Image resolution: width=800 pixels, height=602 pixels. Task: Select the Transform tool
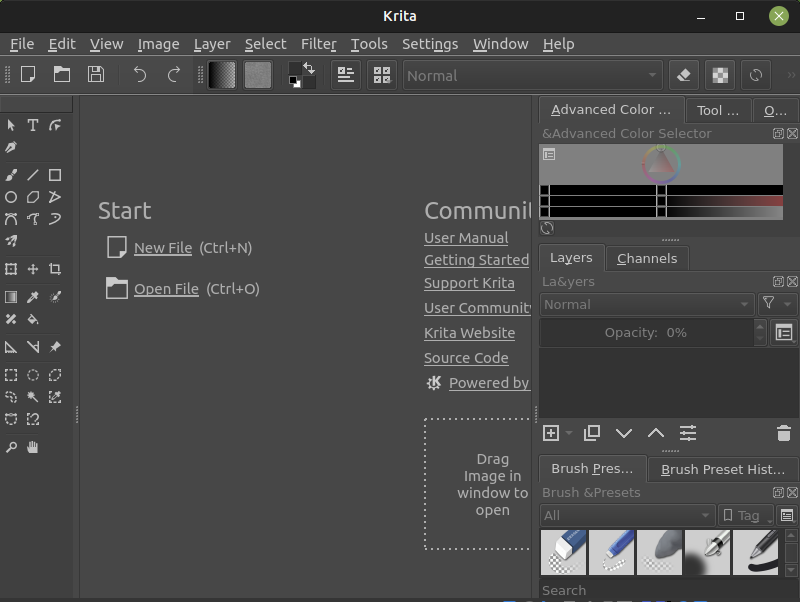pos(11,269)
